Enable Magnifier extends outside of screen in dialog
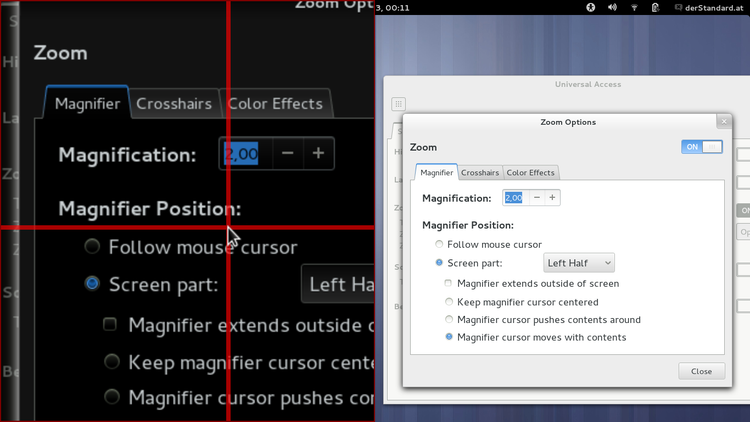The image size is (750, 422). pos(448,283)
